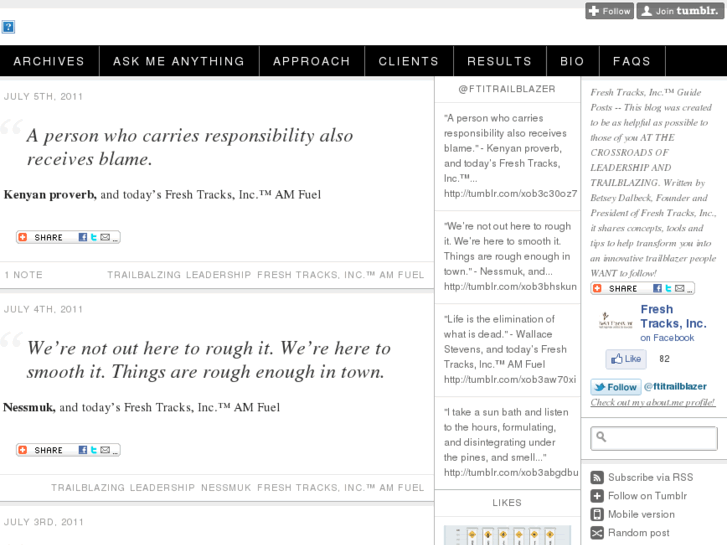Open tweet link xob3c30oz7
This screenshot has height=545, width=727.
click(510, 193)
